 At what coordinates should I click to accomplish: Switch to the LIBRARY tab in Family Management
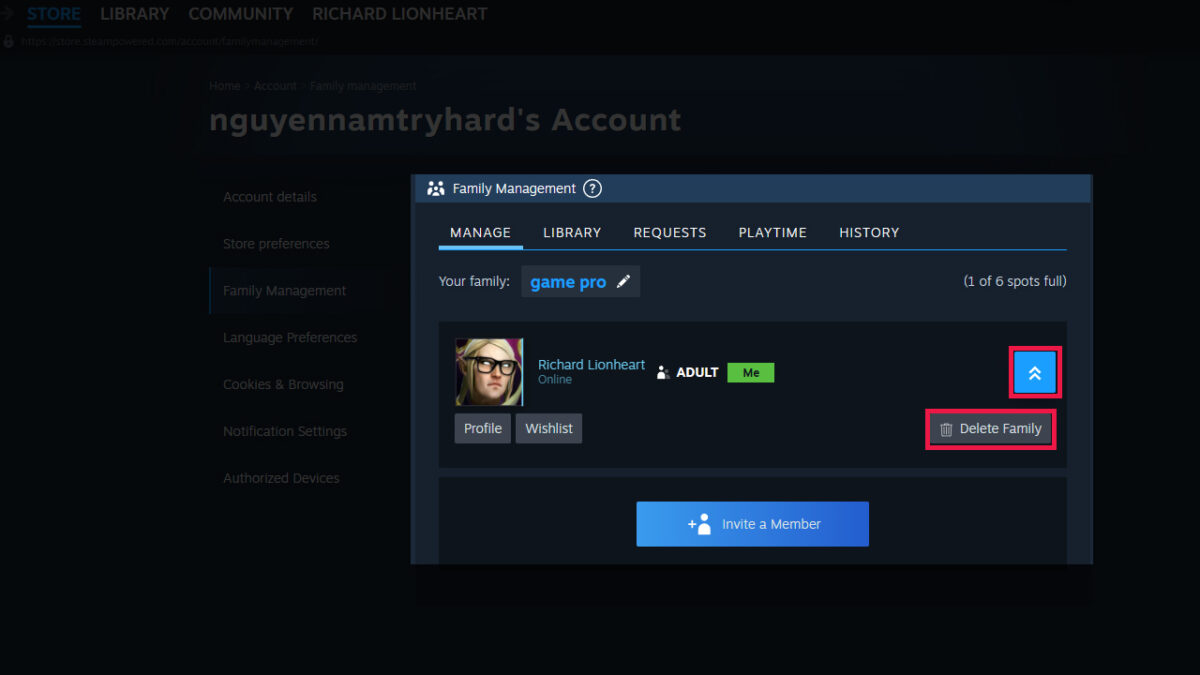click(x=572, y=232)
